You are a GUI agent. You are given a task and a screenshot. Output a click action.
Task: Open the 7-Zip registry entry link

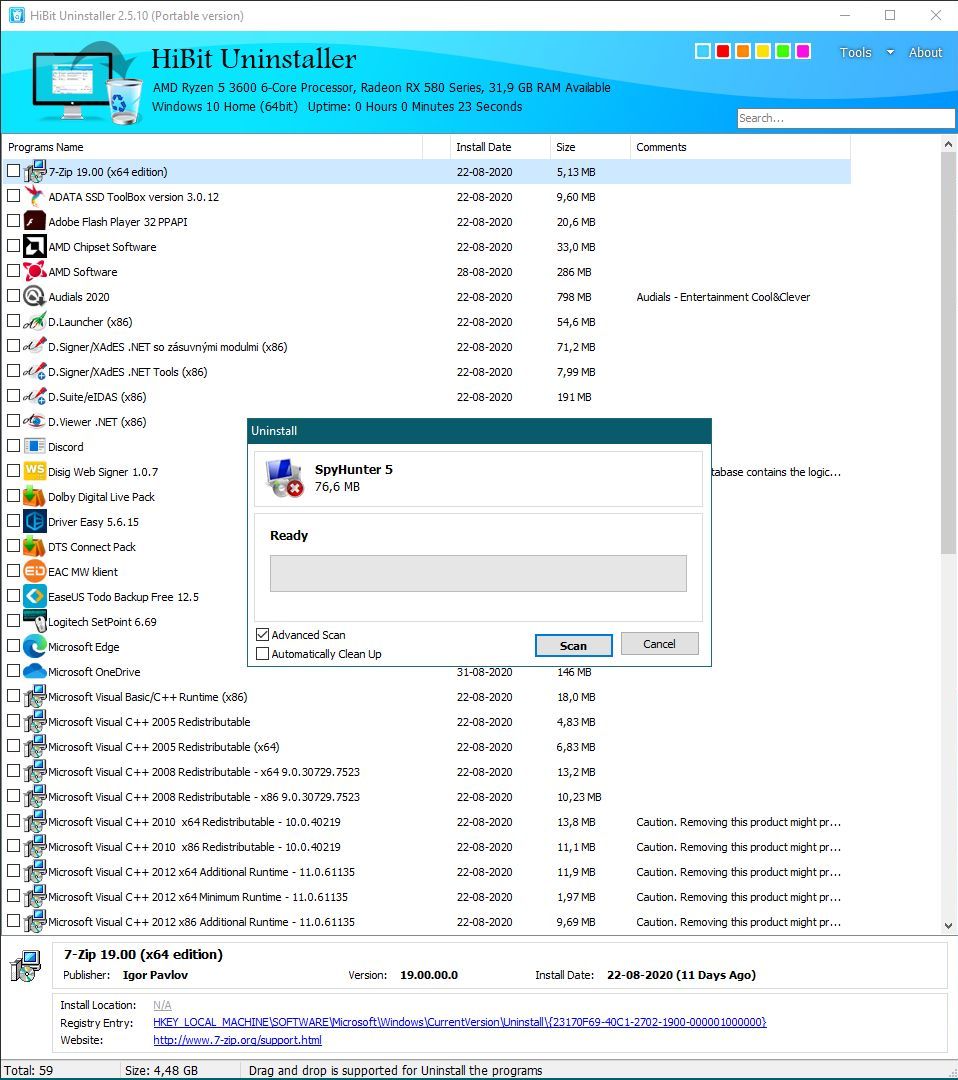(459, 1022)
